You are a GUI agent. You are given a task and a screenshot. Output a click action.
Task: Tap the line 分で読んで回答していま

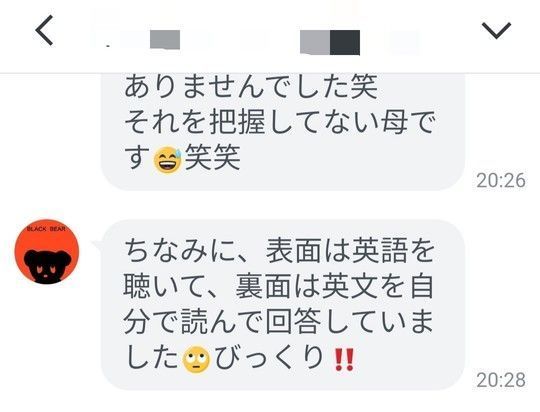(x=278, y=322)
